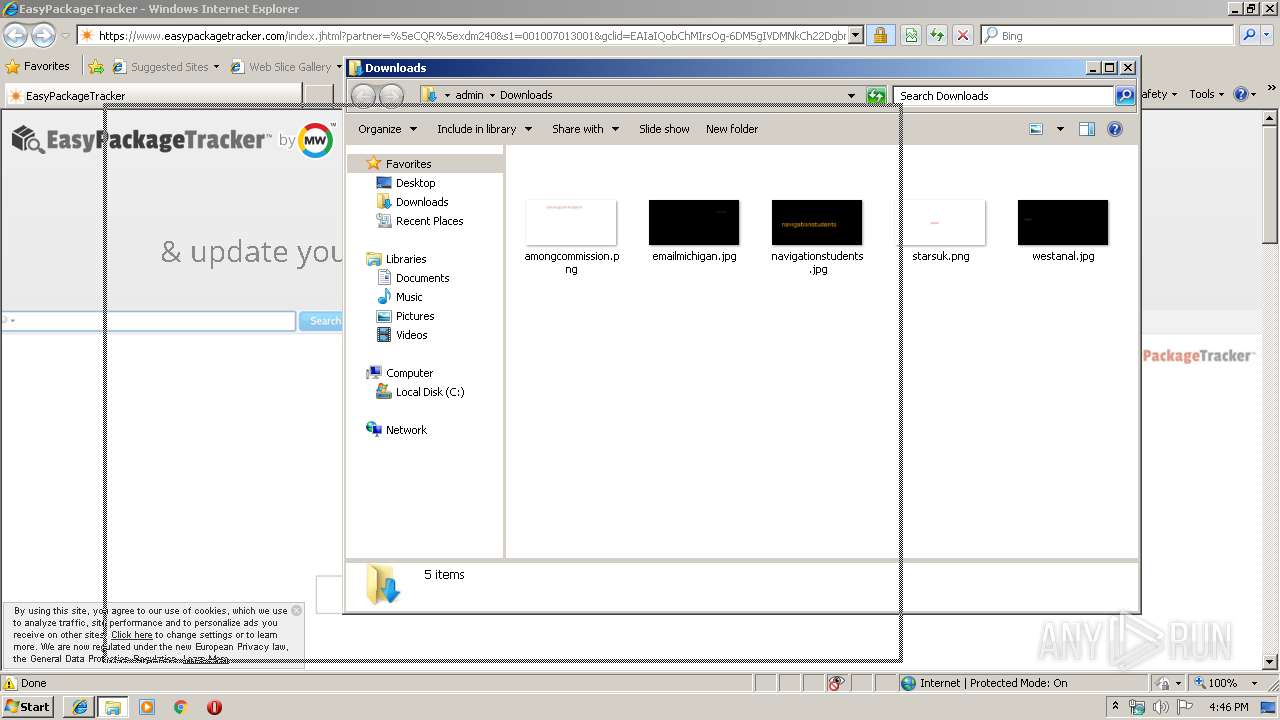
Task: Click Windows Media Player taskbar icon
Action: coord(147,707)
